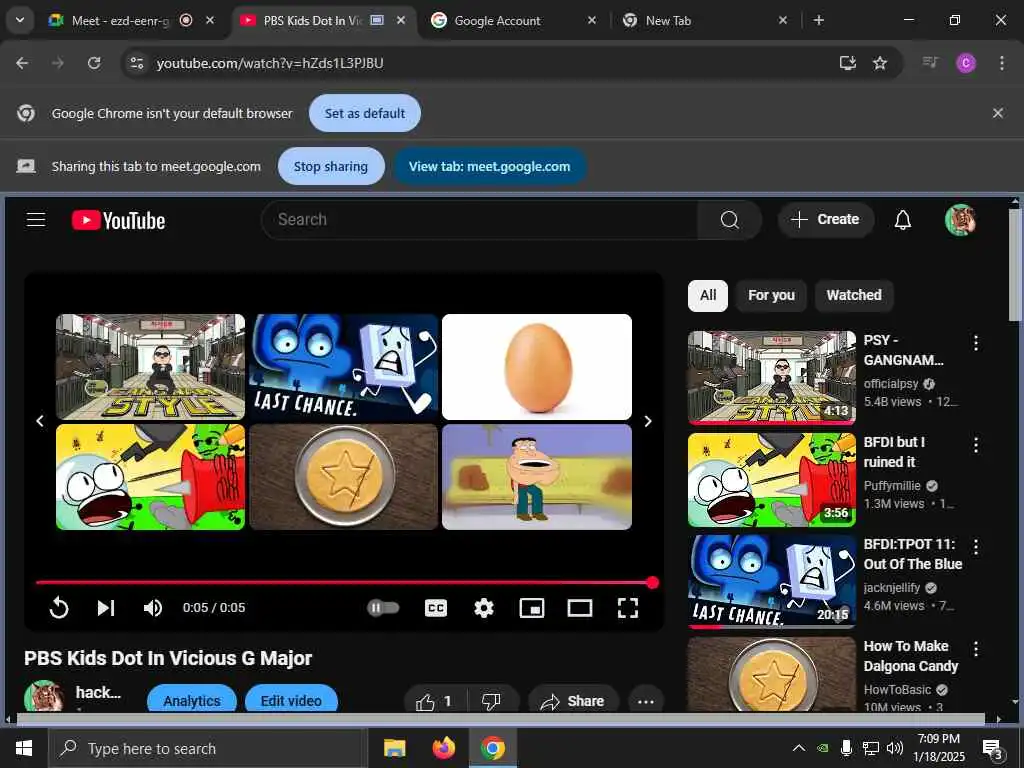Open a new browser tab
1024x768 pixels.
point(818,20)
